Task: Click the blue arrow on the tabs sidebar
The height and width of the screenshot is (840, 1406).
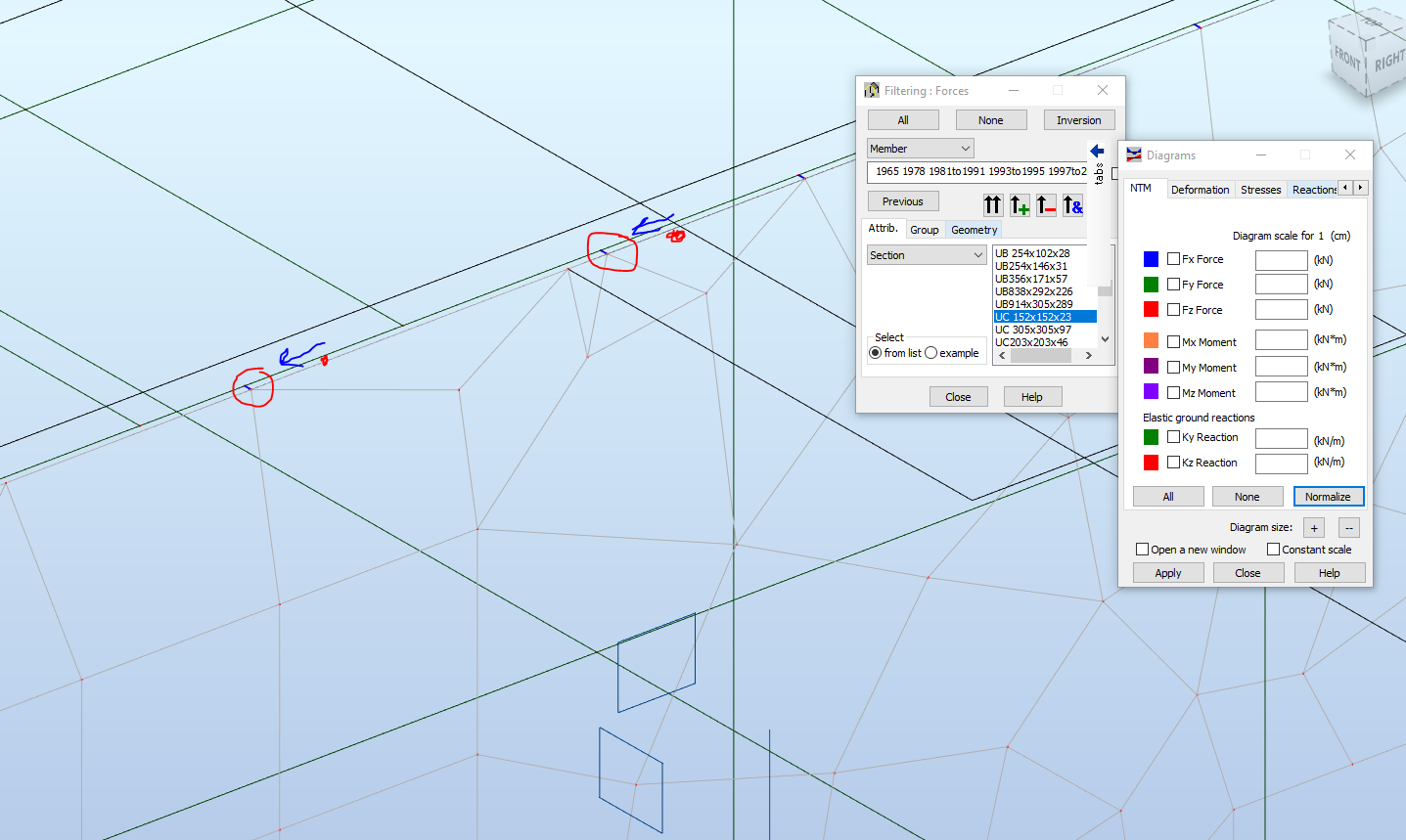Action: coord(1097,152)
